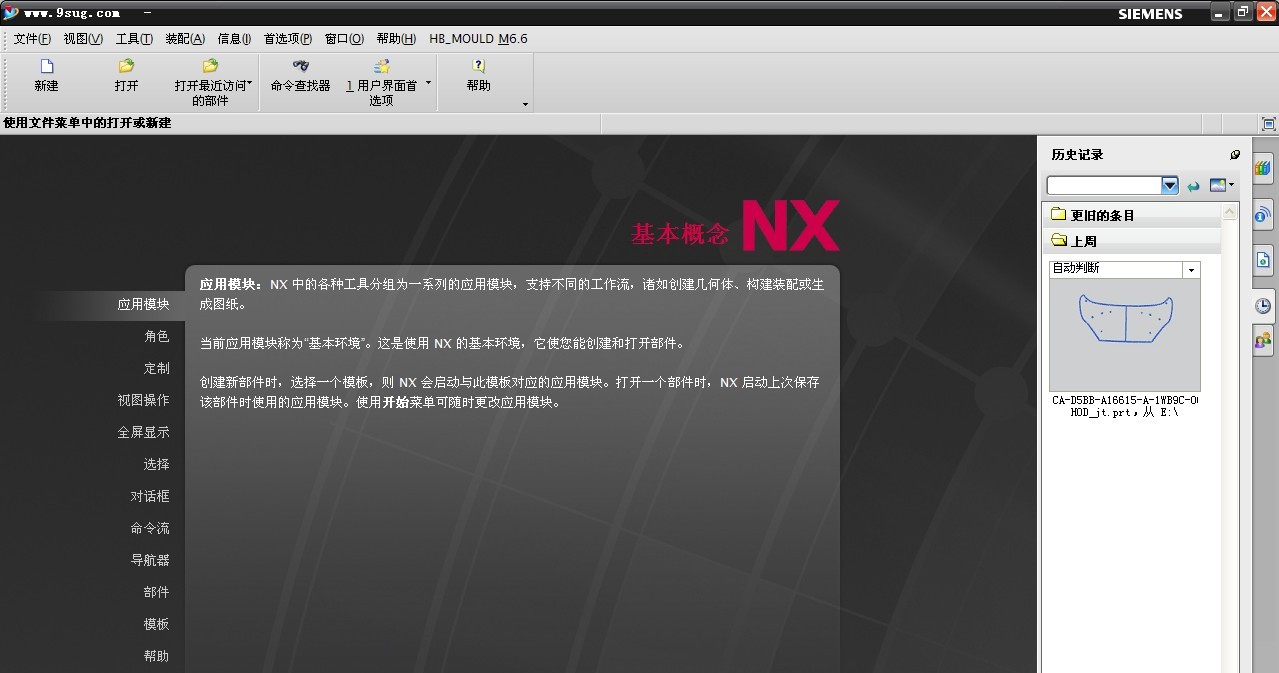Select the 选择 topic
Viewport: 1279px width, 673px height.
(156, 464)
